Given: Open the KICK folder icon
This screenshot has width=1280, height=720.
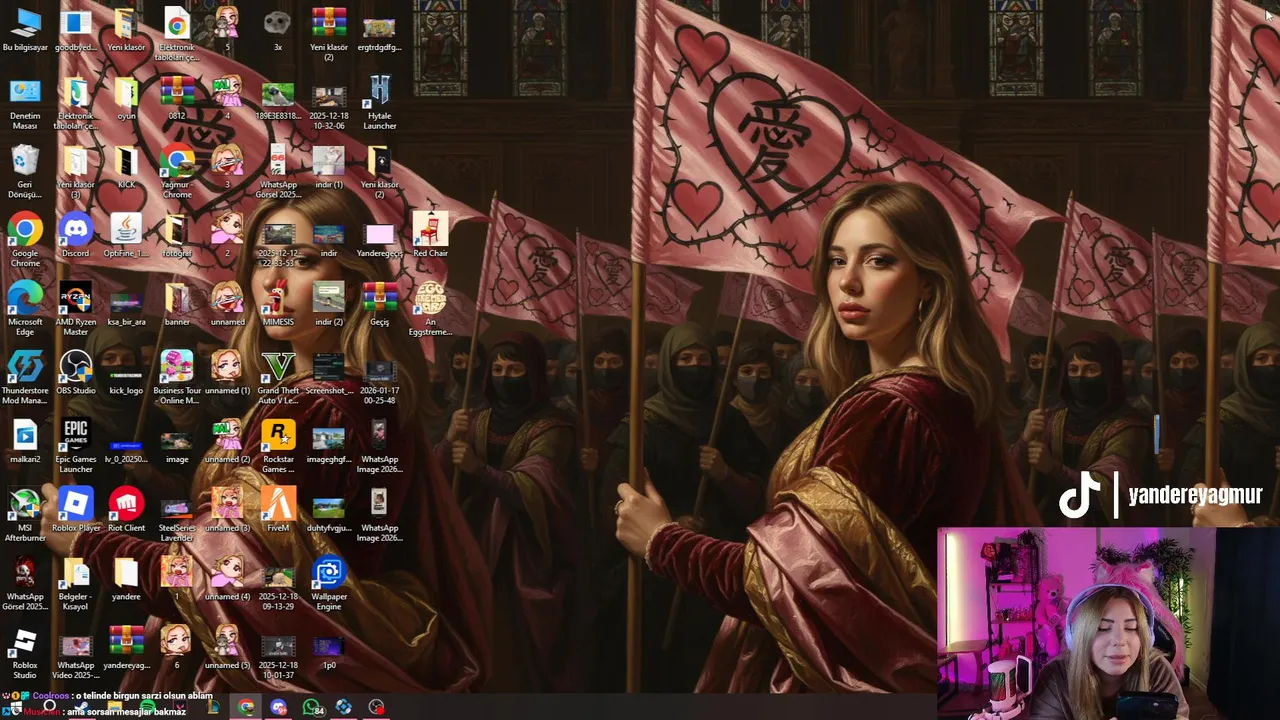Looking at the screenshot, I should pos(126,167).
